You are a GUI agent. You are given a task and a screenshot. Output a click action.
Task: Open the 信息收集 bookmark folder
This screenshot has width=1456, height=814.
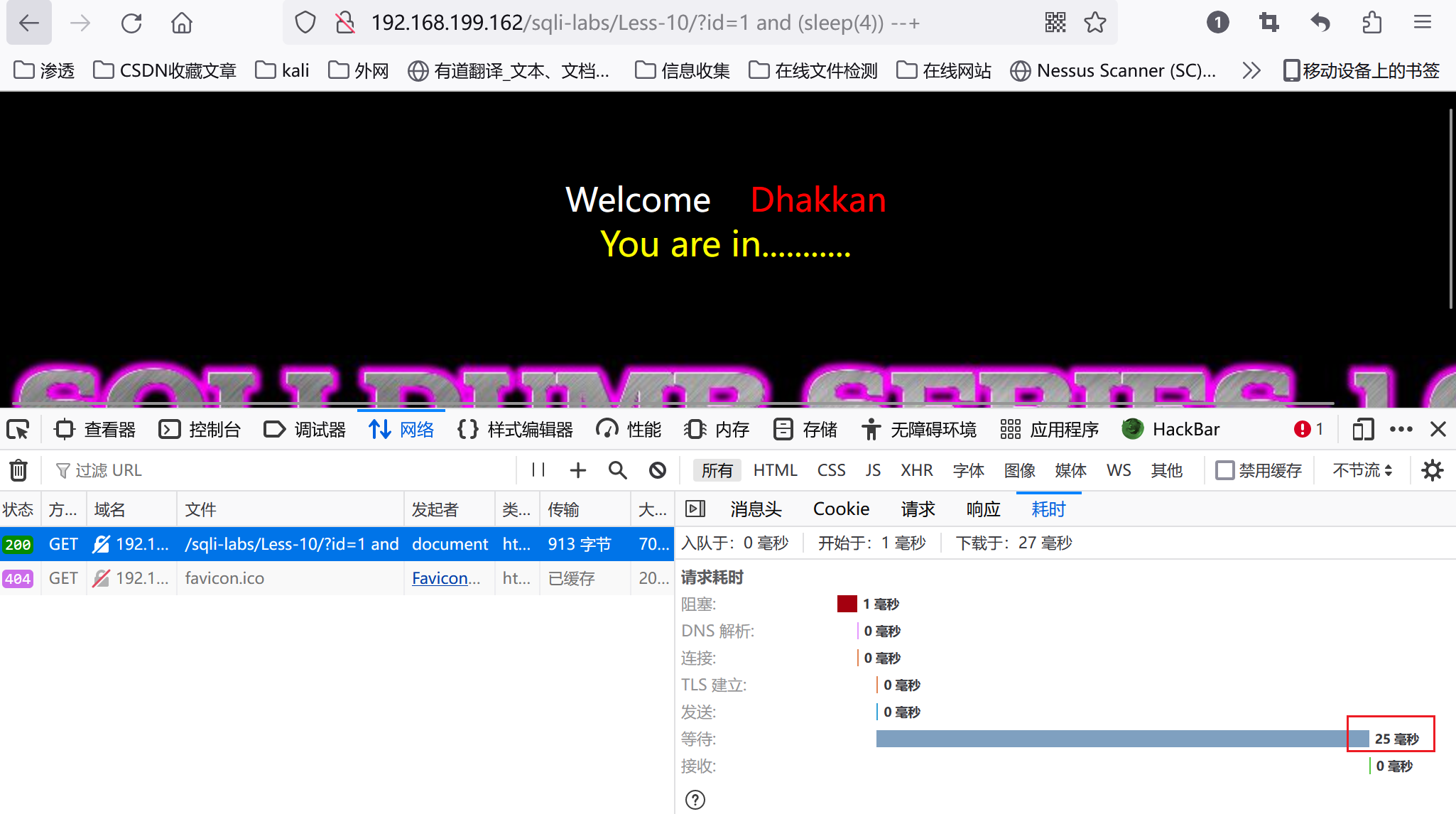[x=683, y=70]
